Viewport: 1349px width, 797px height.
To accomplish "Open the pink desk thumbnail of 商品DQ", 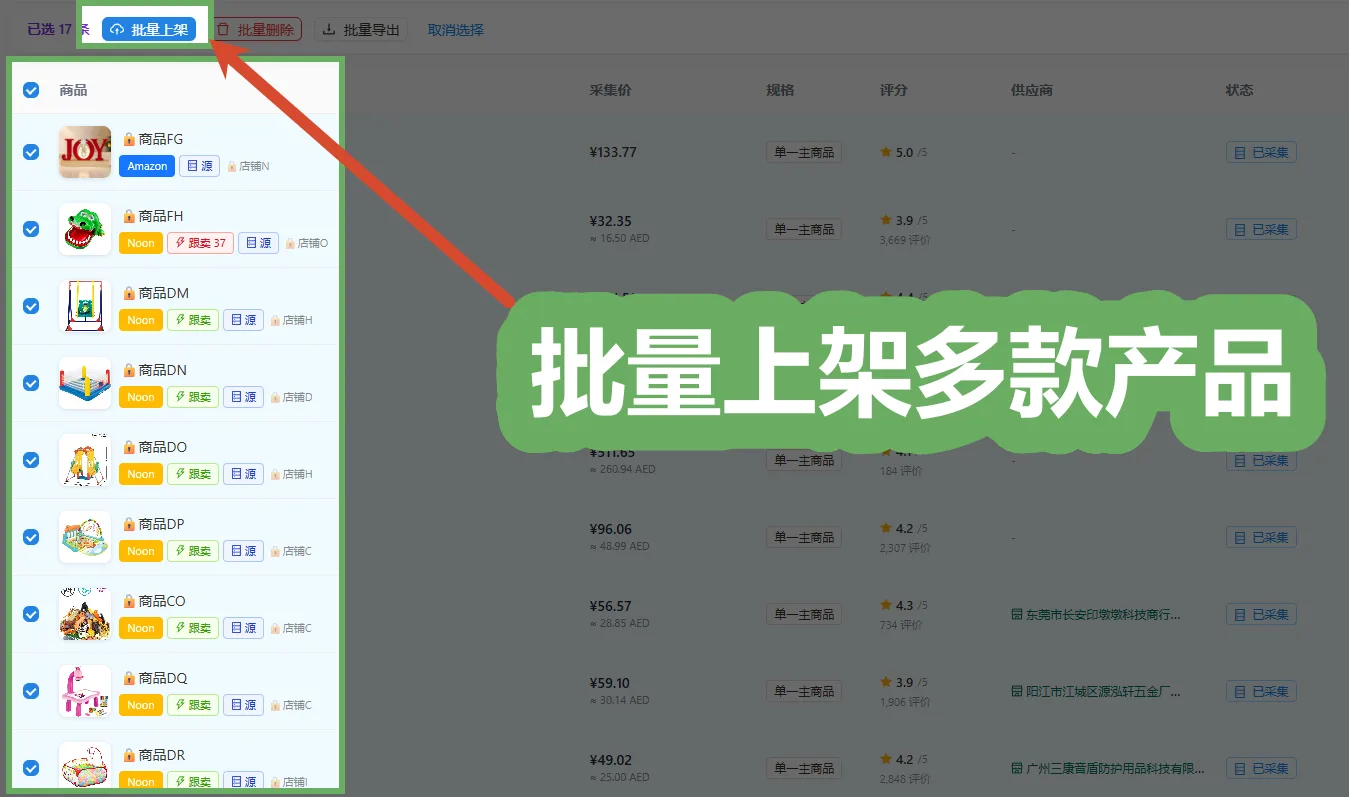I will point(85,691).
